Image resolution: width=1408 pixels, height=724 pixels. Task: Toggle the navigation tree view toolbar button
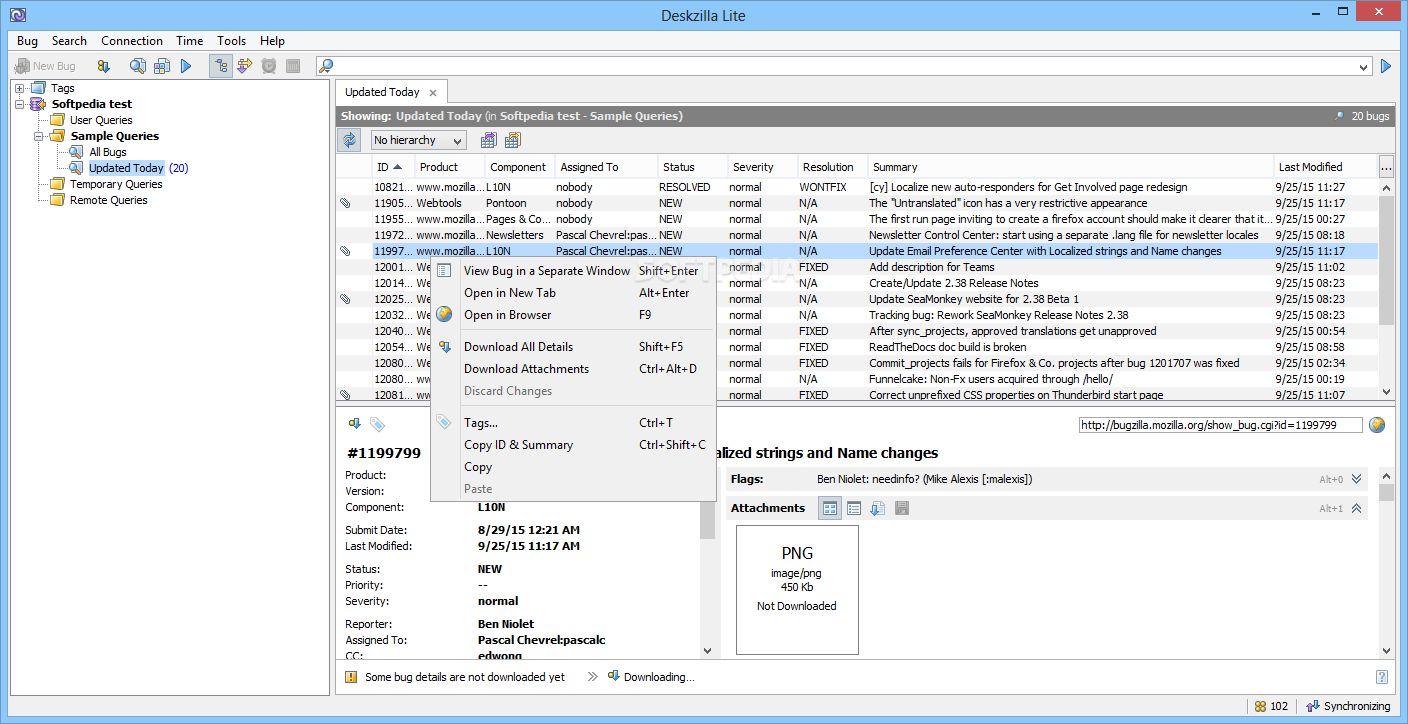tap(221, 66)
